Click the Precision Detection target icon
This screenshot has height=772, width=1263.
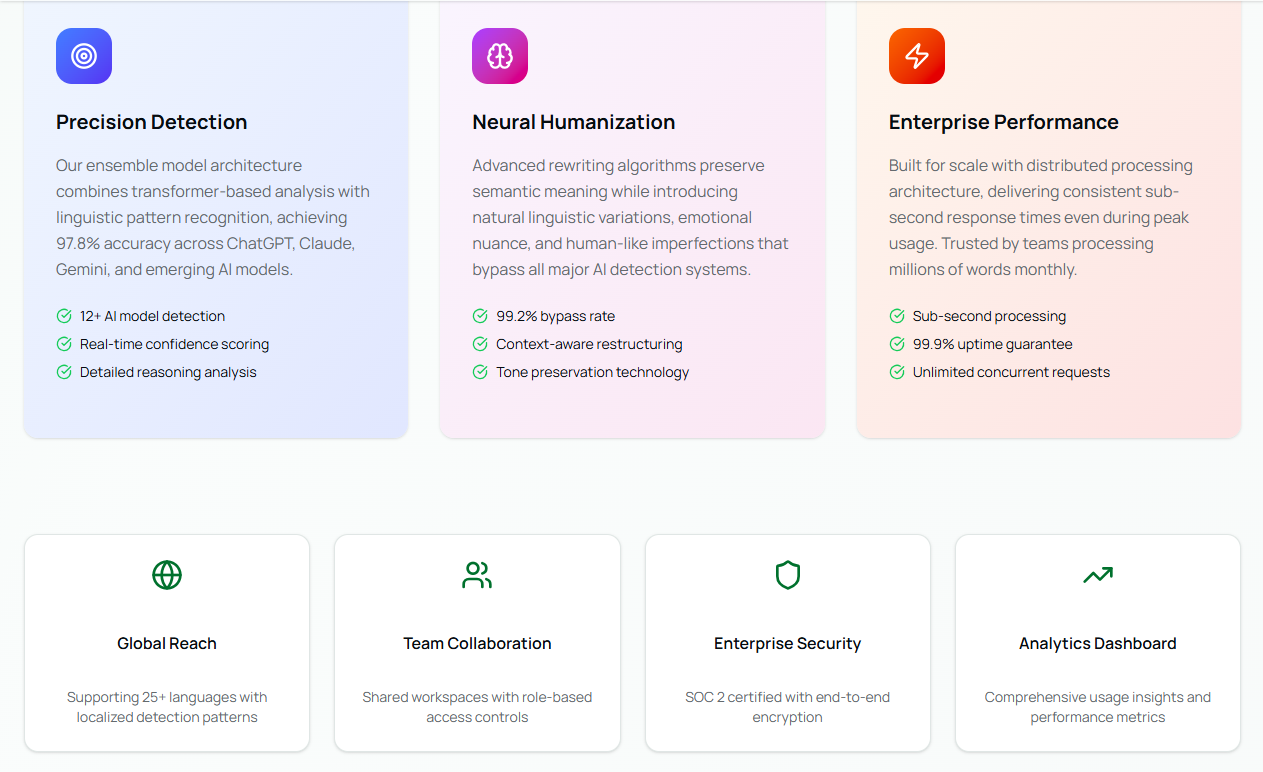[x=84, y=56]
